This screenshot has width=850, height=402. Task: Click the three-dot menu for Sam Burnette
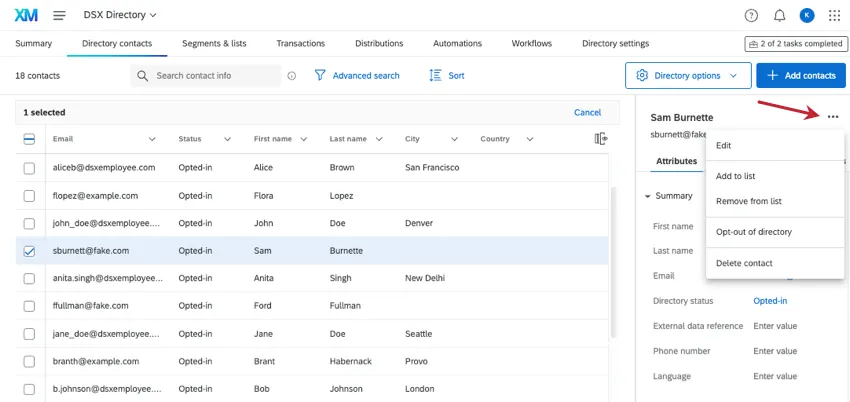pyautogui.click(x=832, y=117)
